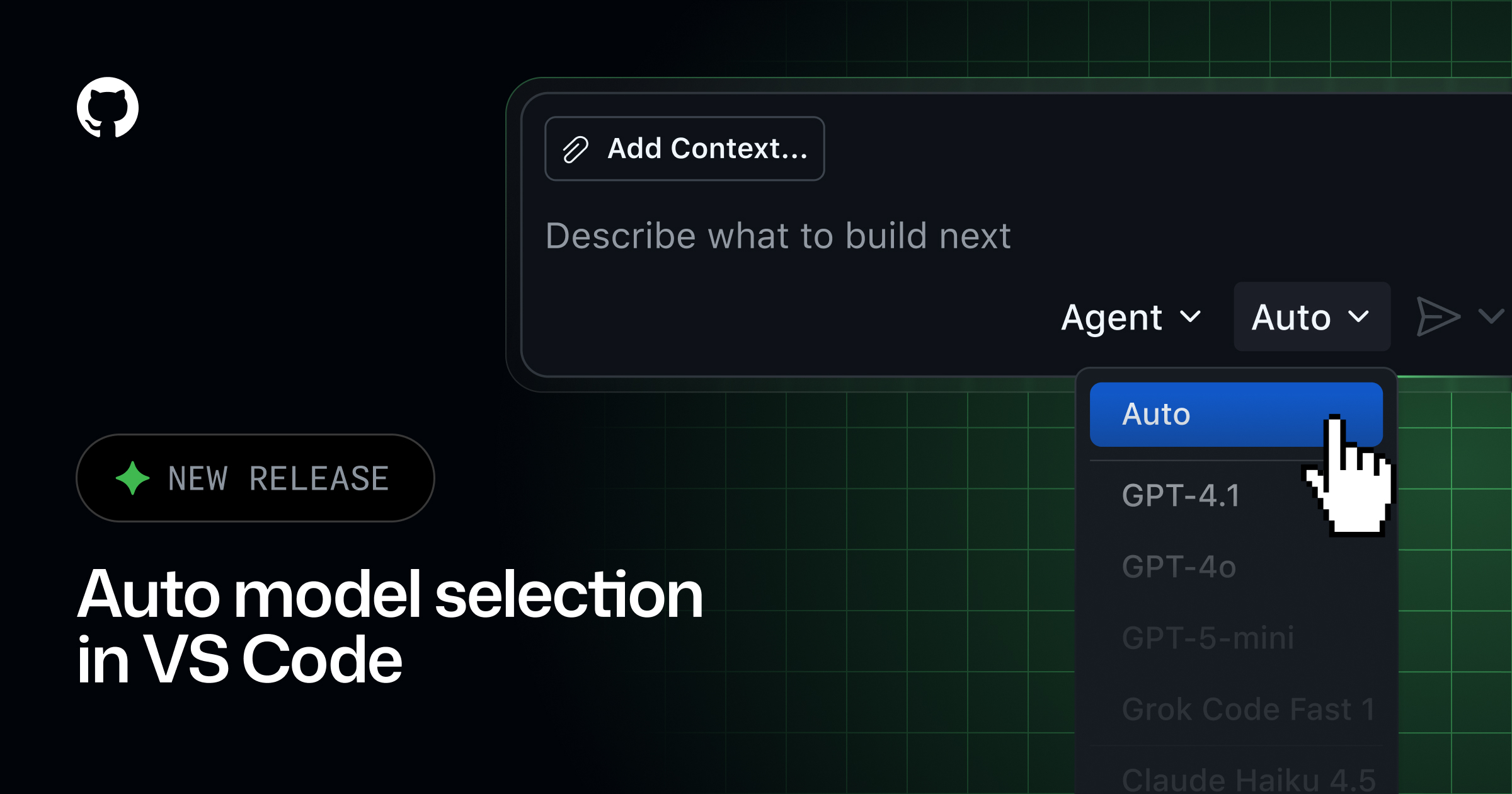Click the green sparkle star icon

coord(133,478)
